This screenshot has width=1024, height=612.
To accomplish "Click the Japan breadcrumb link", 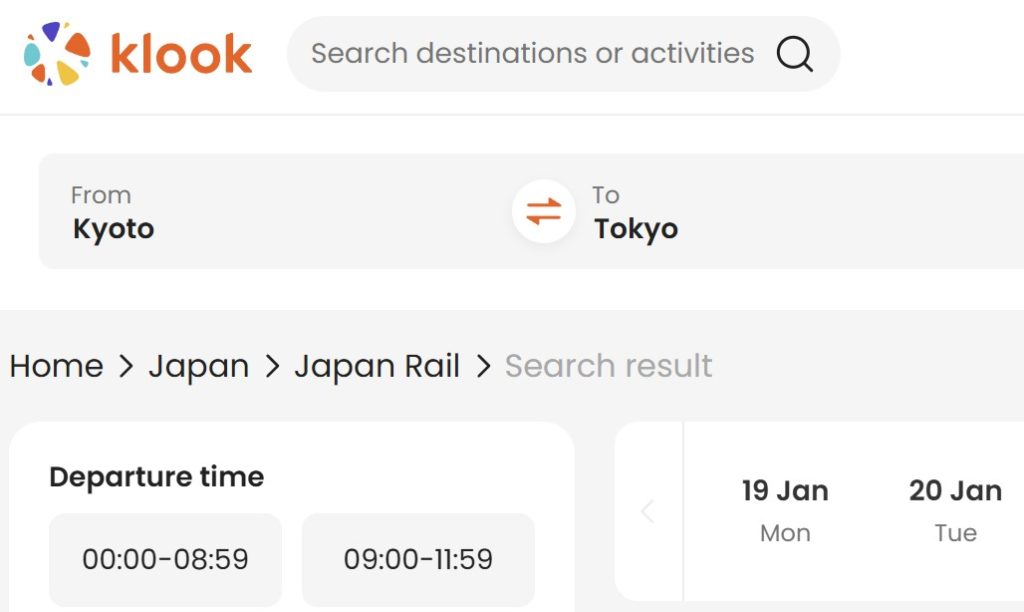I will click(199, 366).
